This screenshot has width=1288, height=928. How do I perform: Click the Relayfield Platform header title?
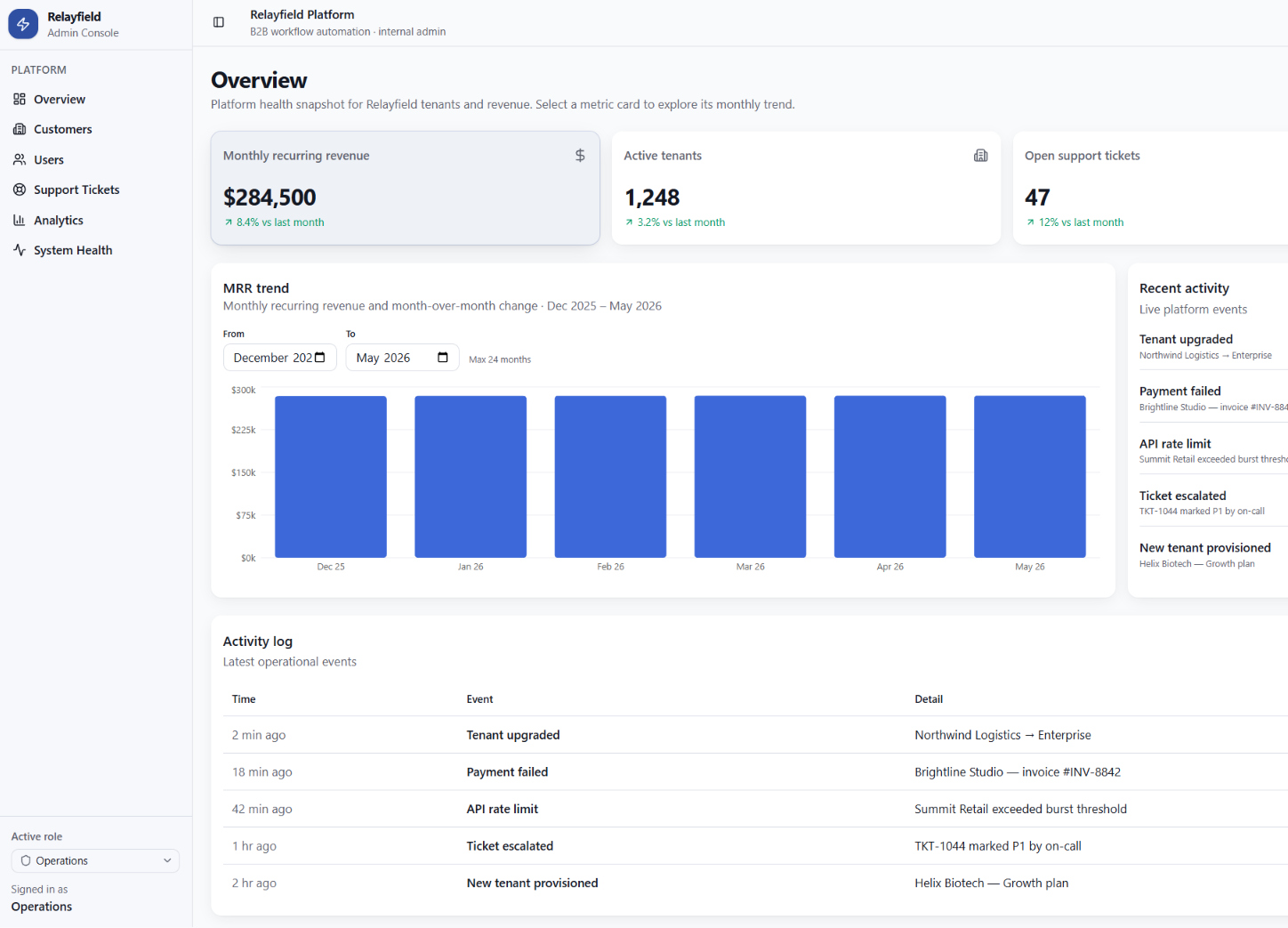[302, 14]
